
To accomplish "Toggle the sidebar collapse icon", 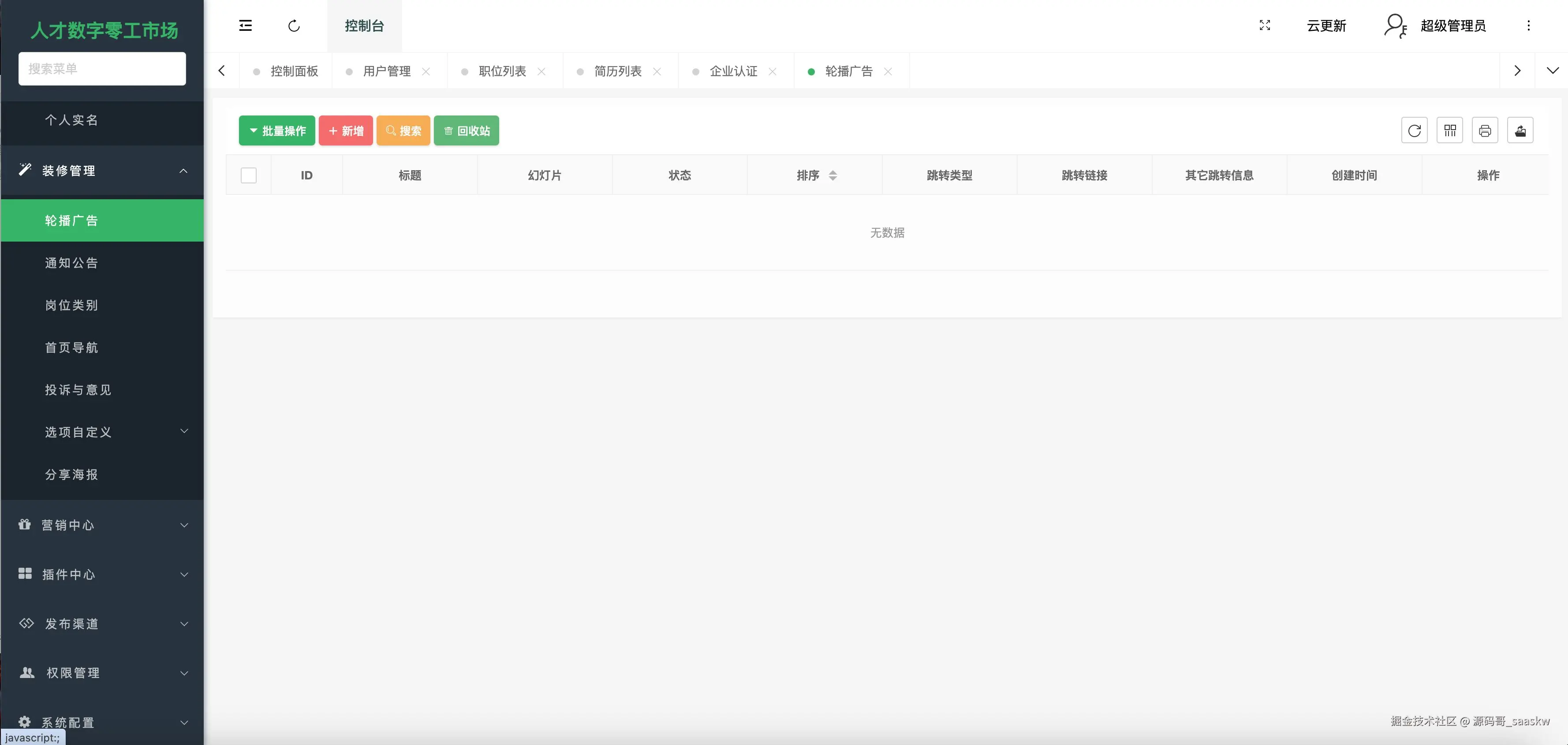I will pos(245,26).
